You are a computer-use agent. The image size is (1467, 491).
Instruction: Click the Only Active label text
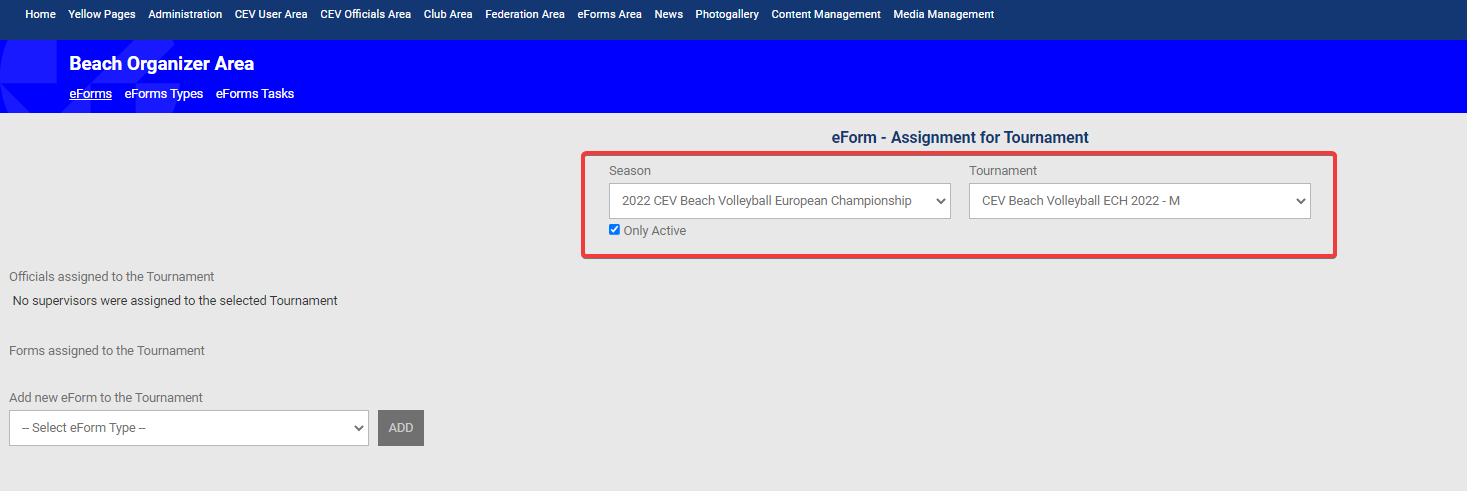pyautogui.click(x=655, y=231)
